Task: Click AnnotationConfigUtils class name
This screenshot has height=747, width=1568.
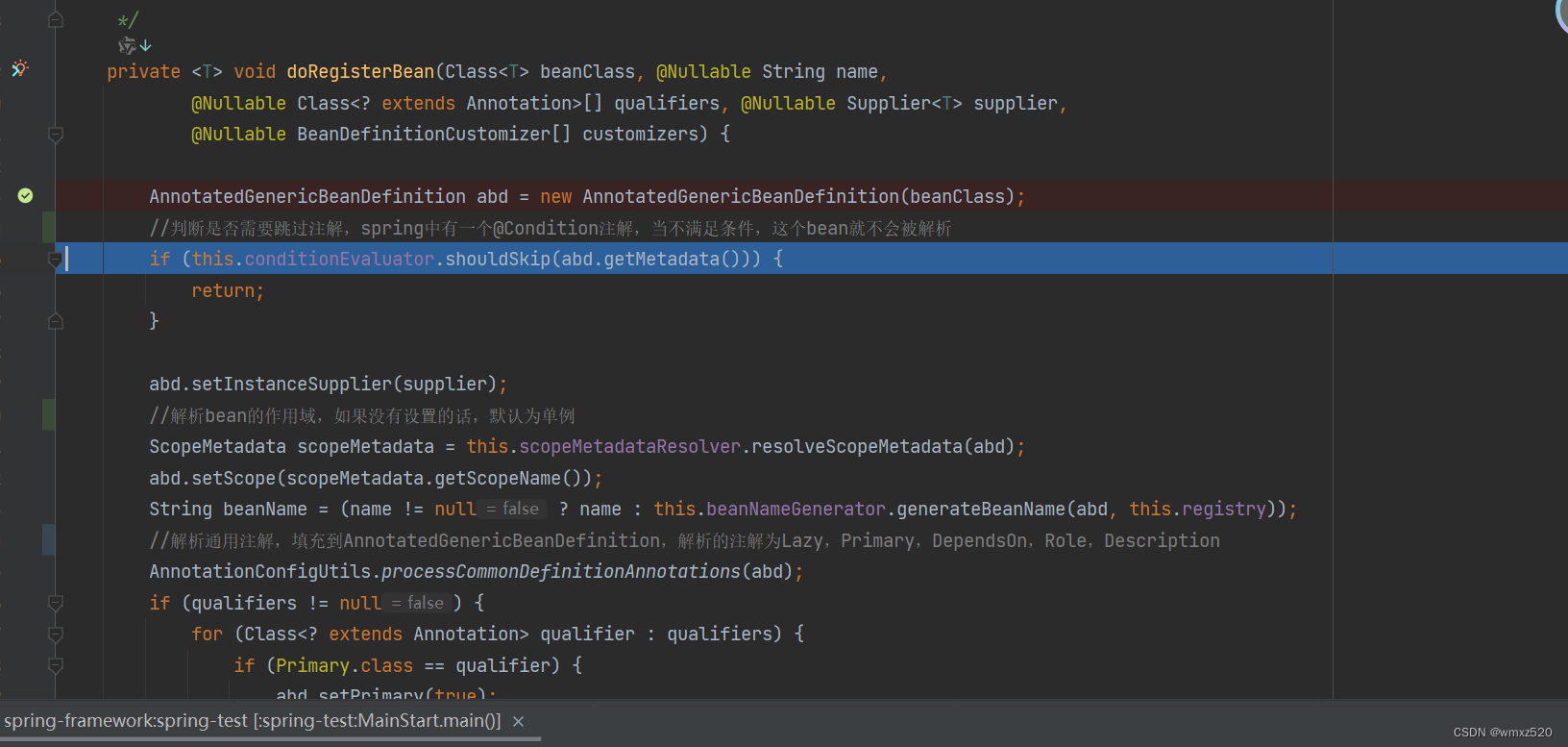Action: 260,572
